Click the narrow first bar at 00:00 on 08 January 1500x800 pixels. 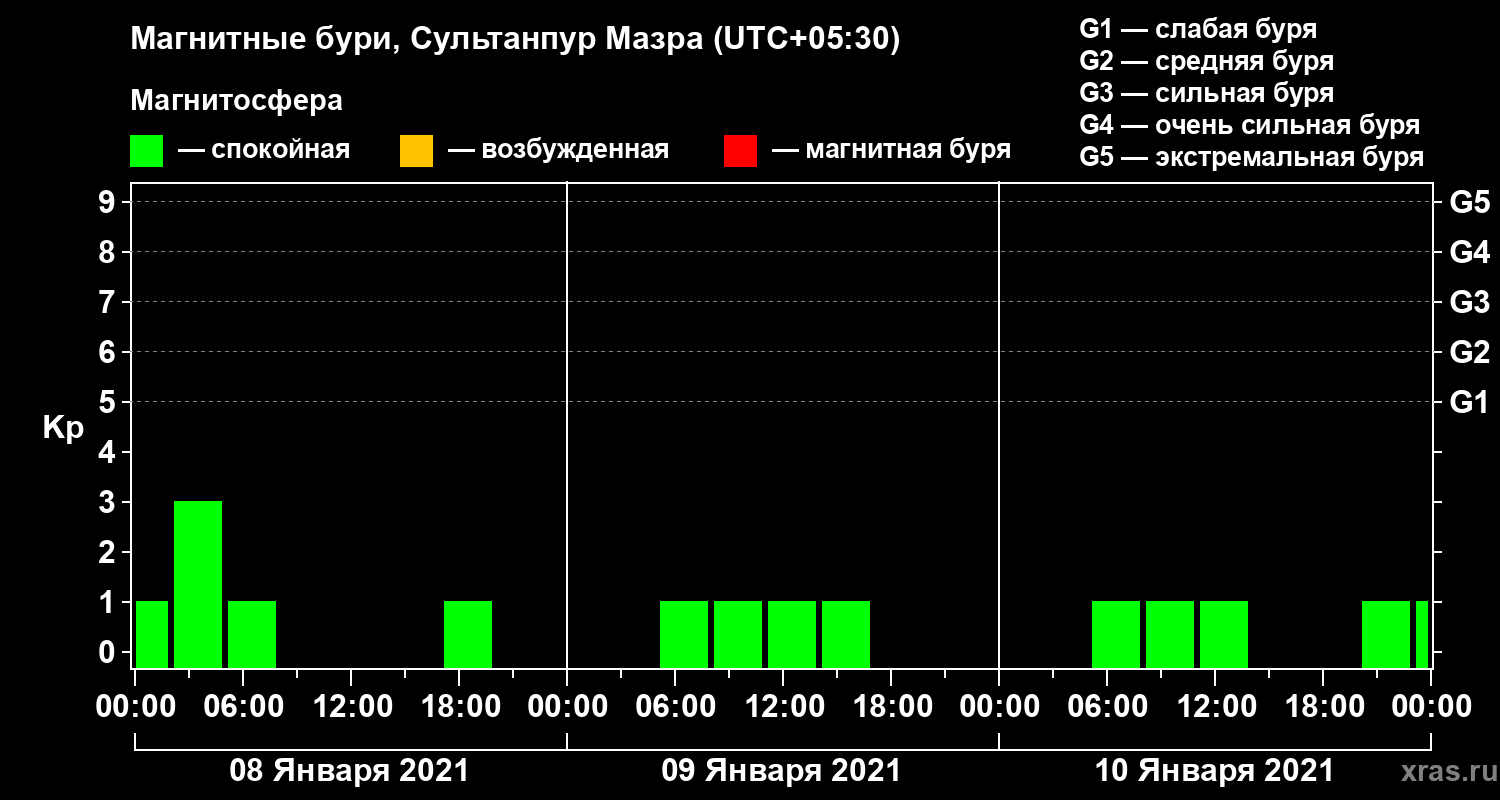(152, 634)
